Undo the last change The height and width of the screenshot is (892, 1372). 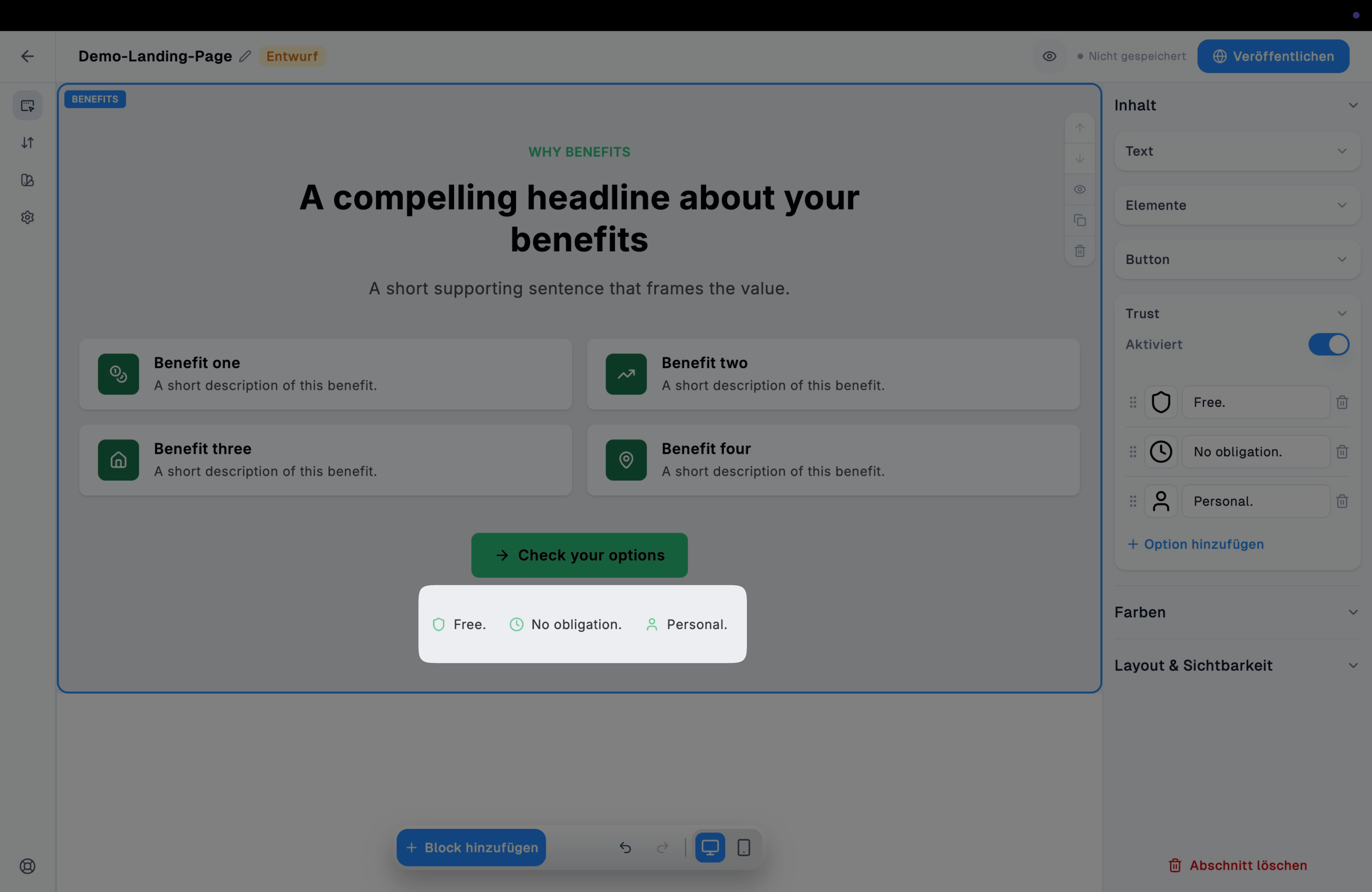(x=626, y=847)
